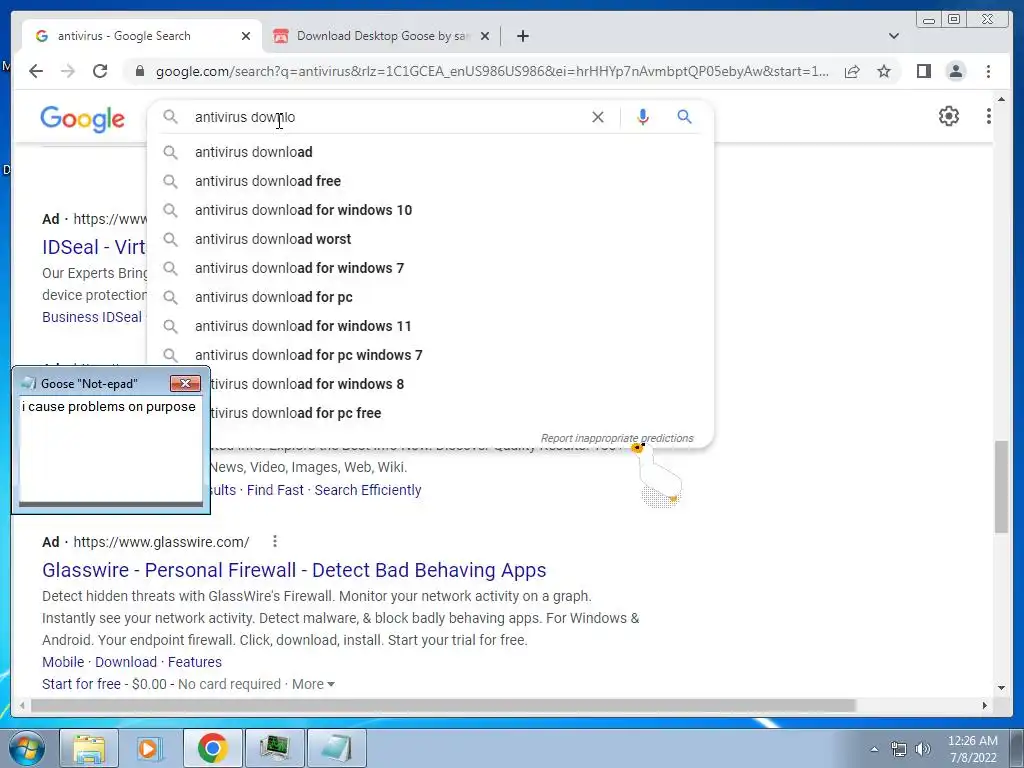Open Glasswire Personal Firewall ad title

294,570
